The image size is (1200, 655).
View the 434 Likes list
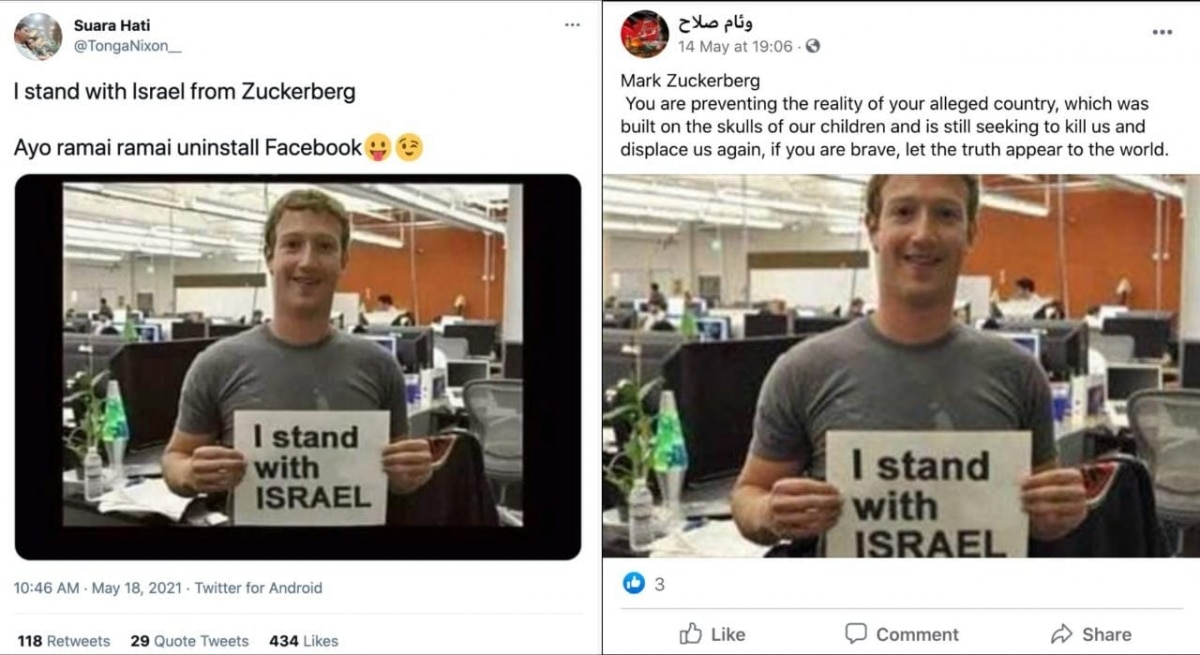(304, 641)
